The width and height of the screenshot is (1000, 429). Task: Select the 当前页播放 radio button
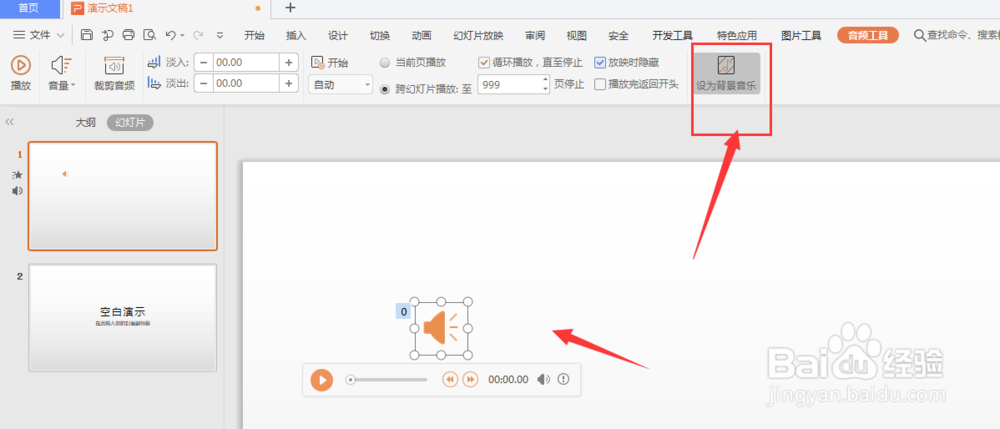(385, 63)
